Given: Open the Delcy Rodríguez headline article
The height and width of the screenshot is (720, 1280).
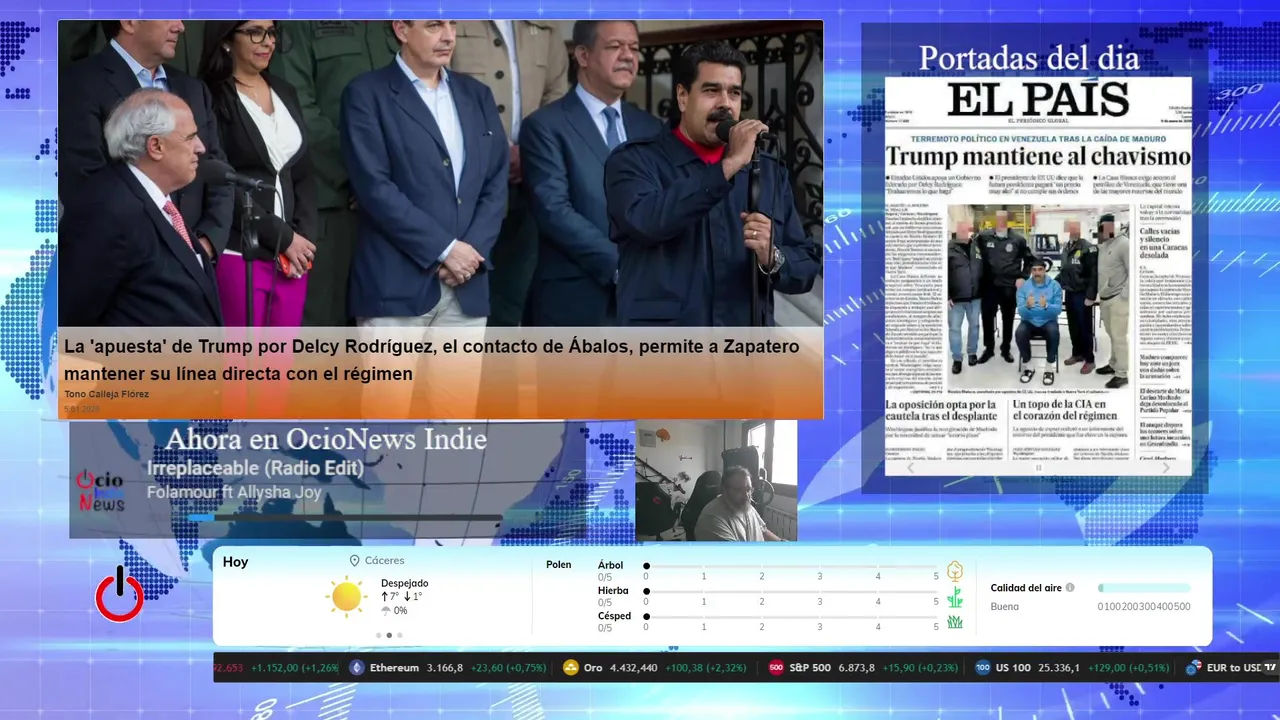Looking at the screenshot, I should [x=432, y=360].
